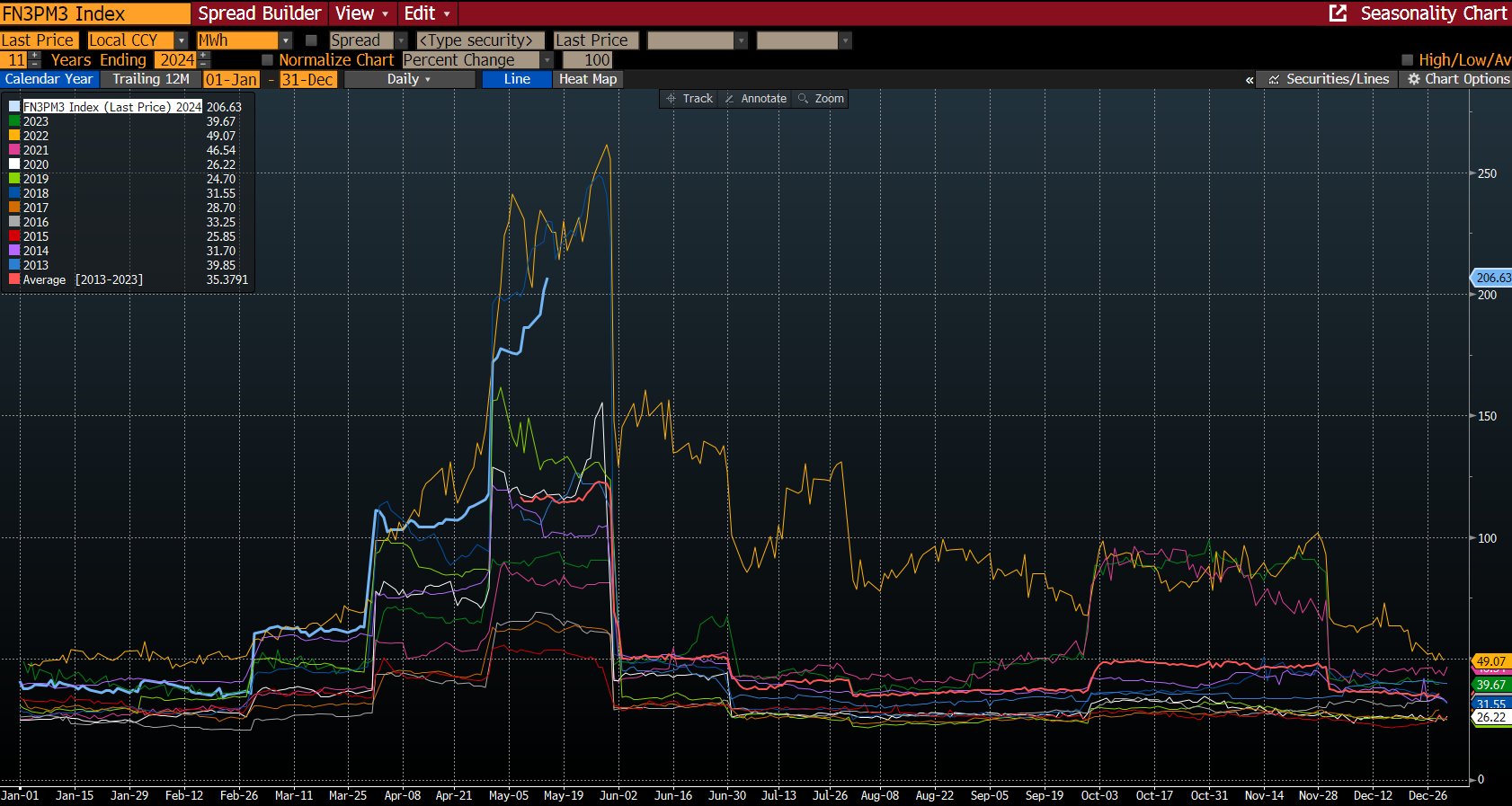This screenshot has height=806, width=1512.
Task: Select the 2016 legend row label
Action: point(36,222)
